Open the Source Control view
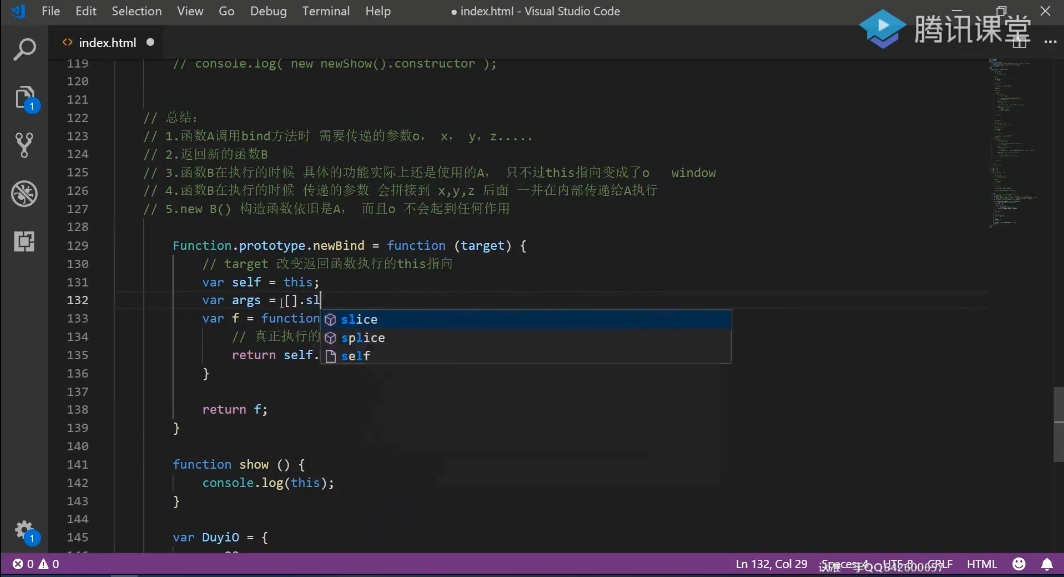This screenshot has width=1064, height=577. [24, 145]
